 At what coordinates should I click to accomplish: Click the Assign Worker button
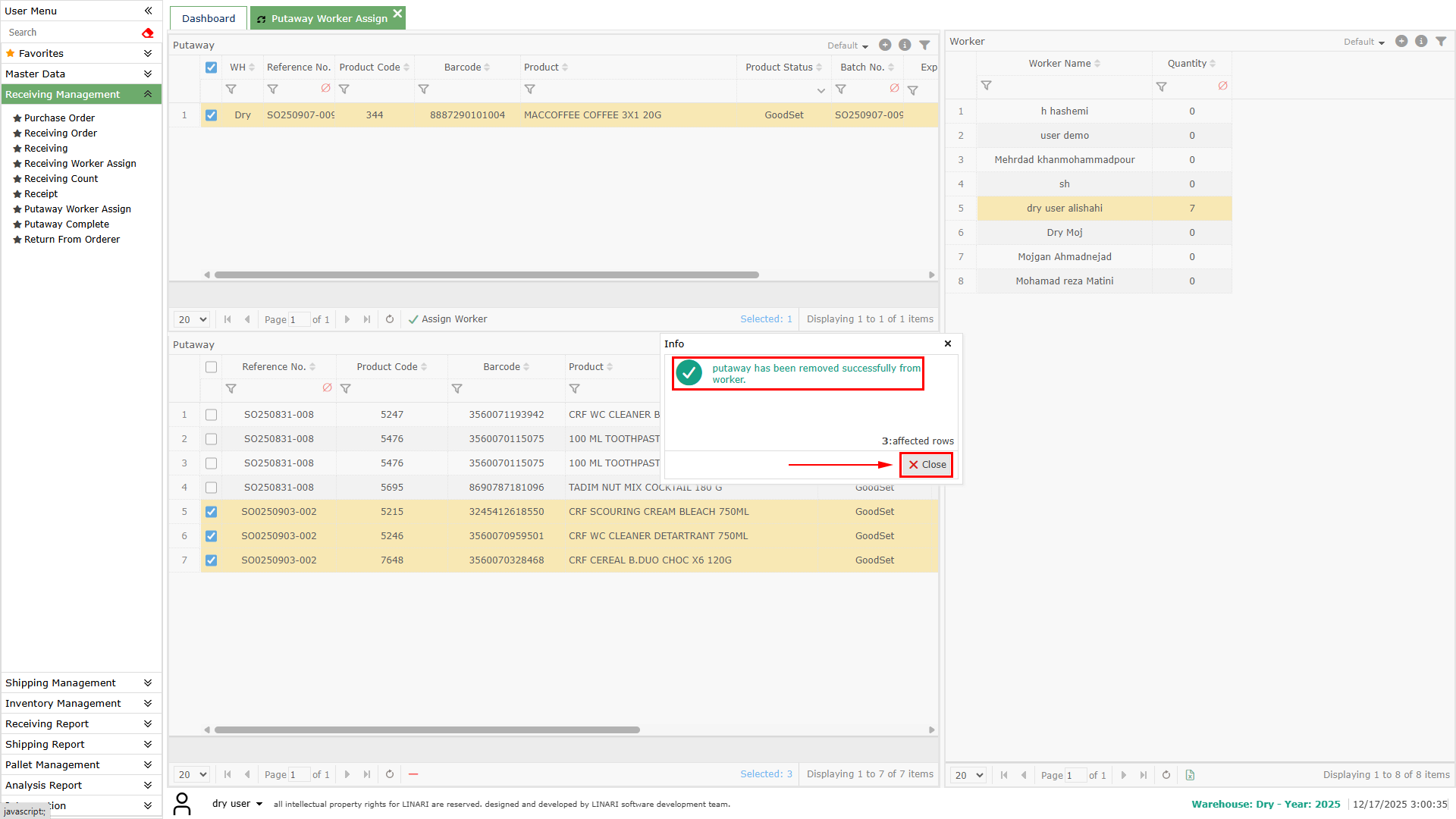tap(447, 319)
